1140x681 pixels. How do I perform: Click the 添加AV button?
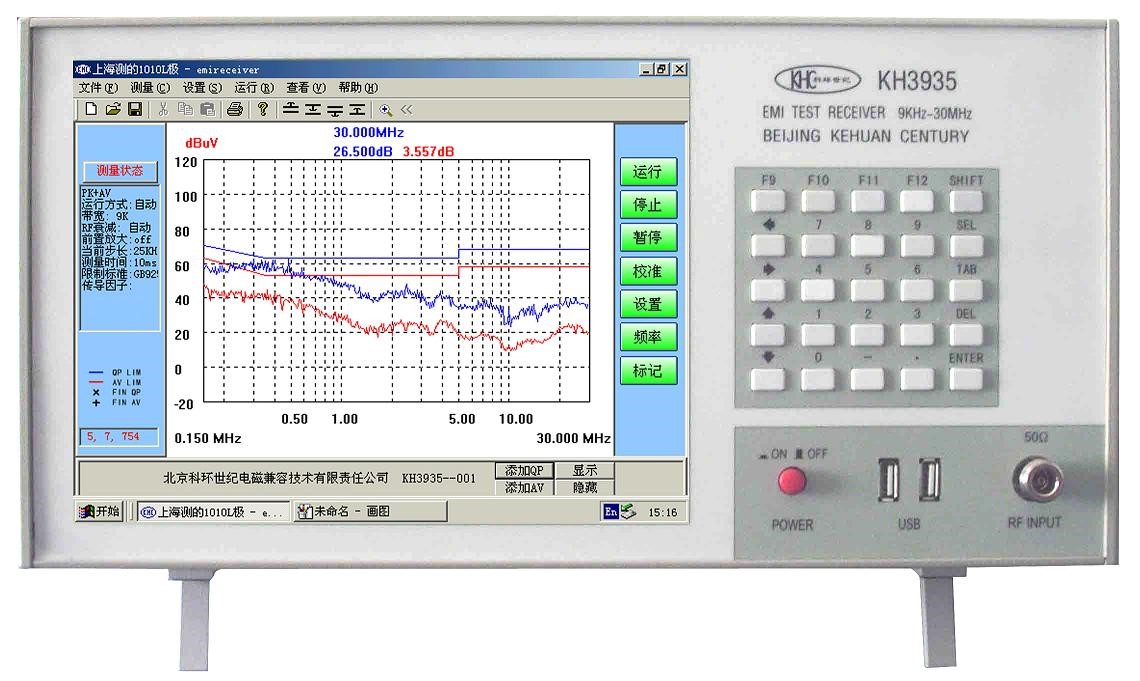524,488
